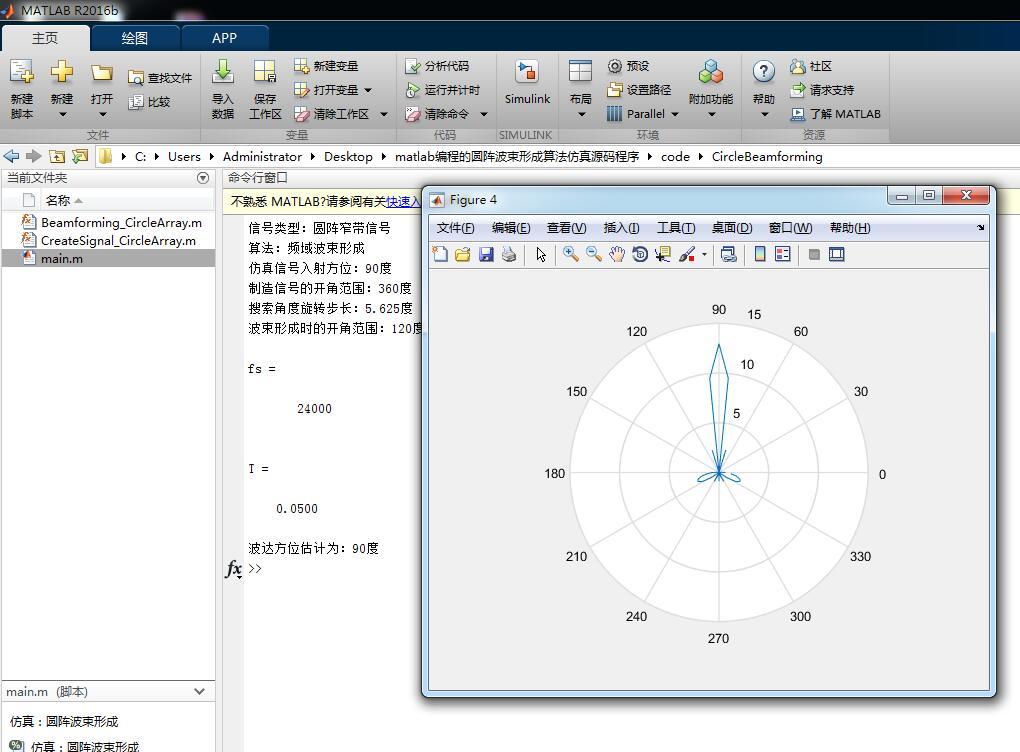Go back with the folder Back arrow
1020x752 pixels.
(x=11, y=156)
